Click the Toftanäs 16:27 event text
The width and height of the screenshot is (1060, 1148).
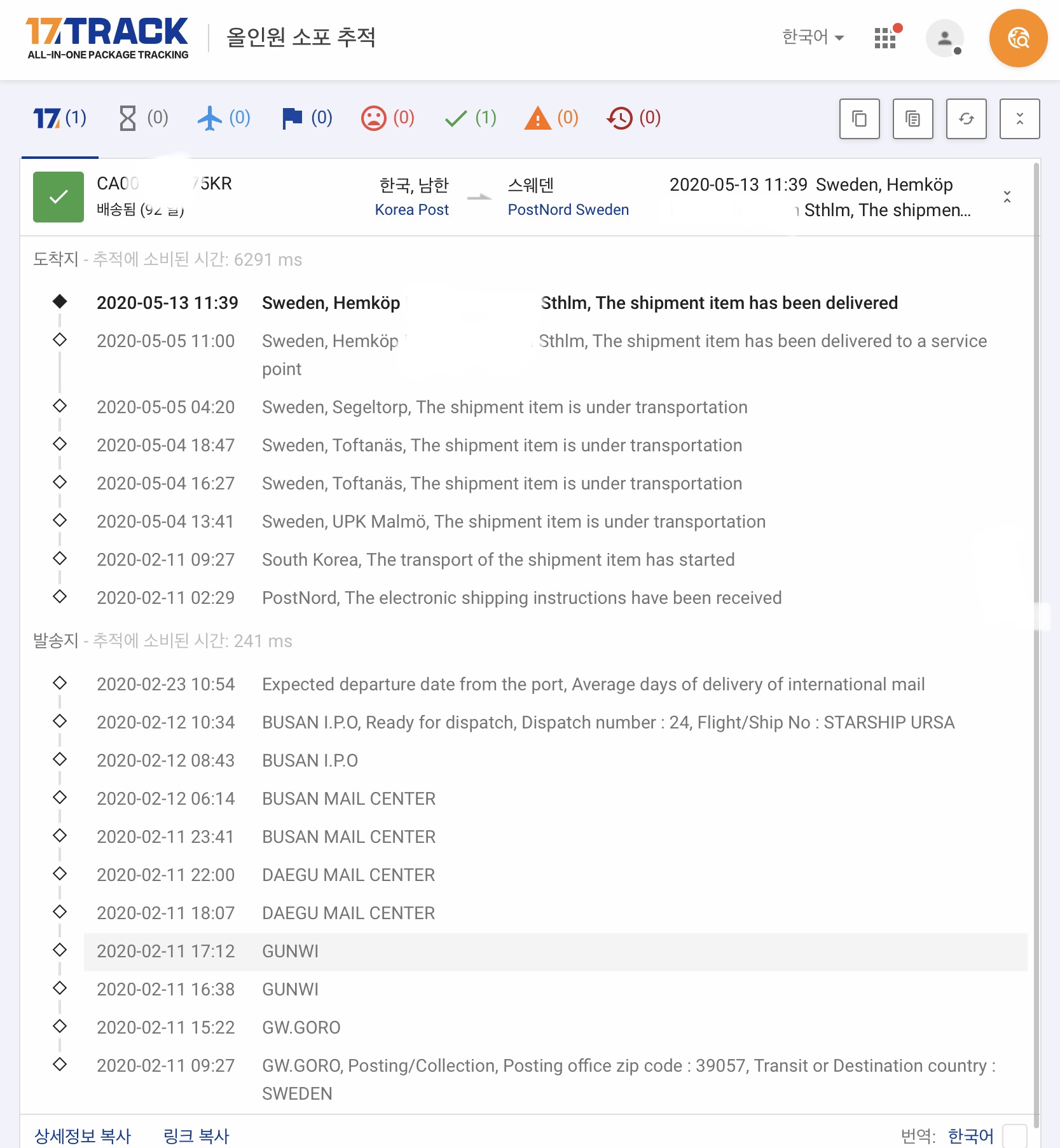pyautogui.click(x=502, y=484)
